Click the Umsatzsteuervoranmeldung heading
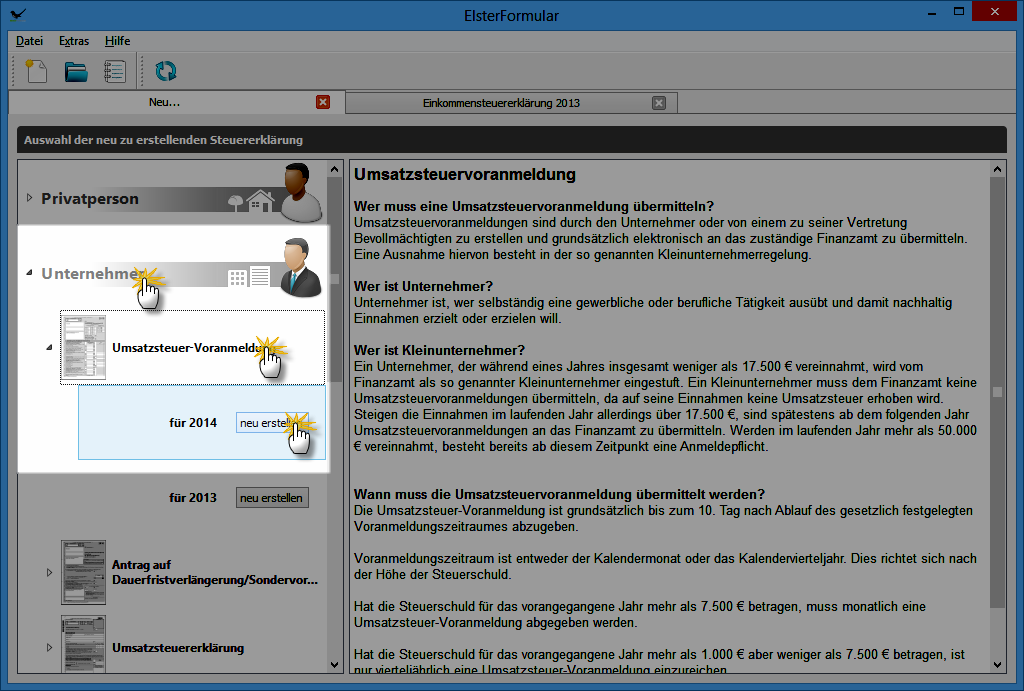 pyautogui.click(x=465, y=174)
